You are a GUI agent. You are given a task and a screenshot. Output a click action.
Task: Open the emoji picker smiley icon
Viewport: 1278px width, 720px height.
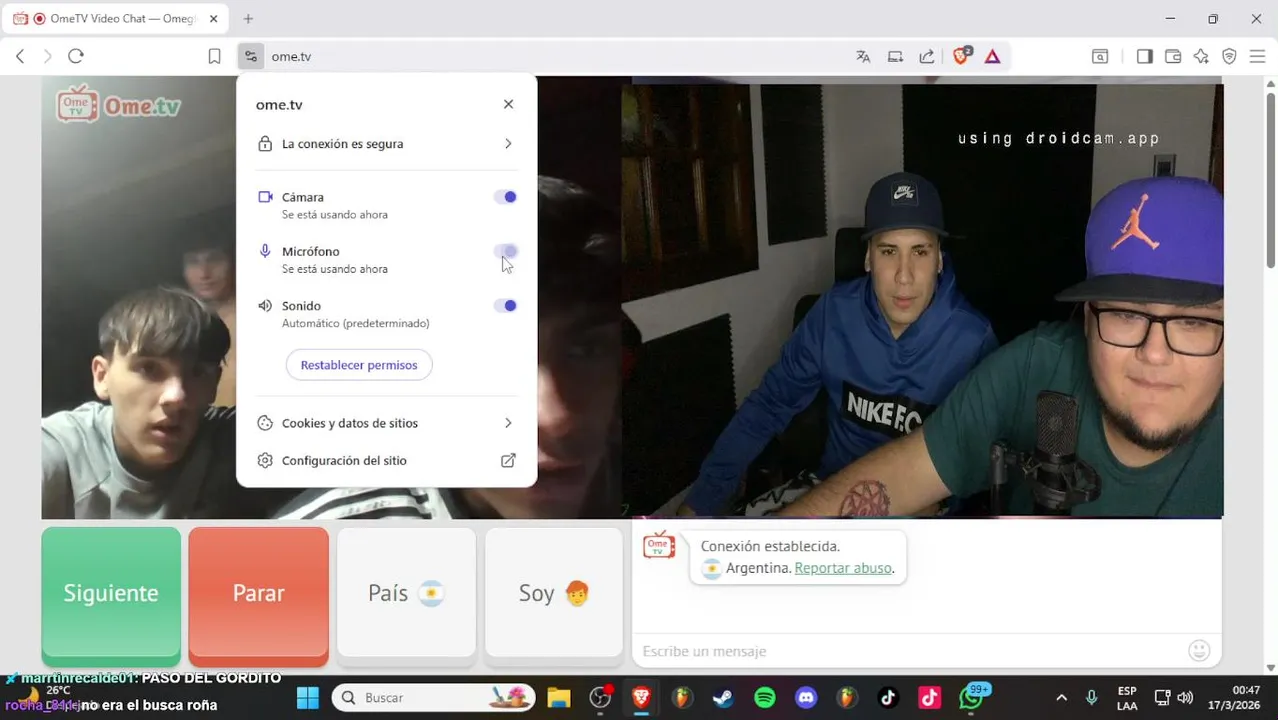click(1199, 651)
